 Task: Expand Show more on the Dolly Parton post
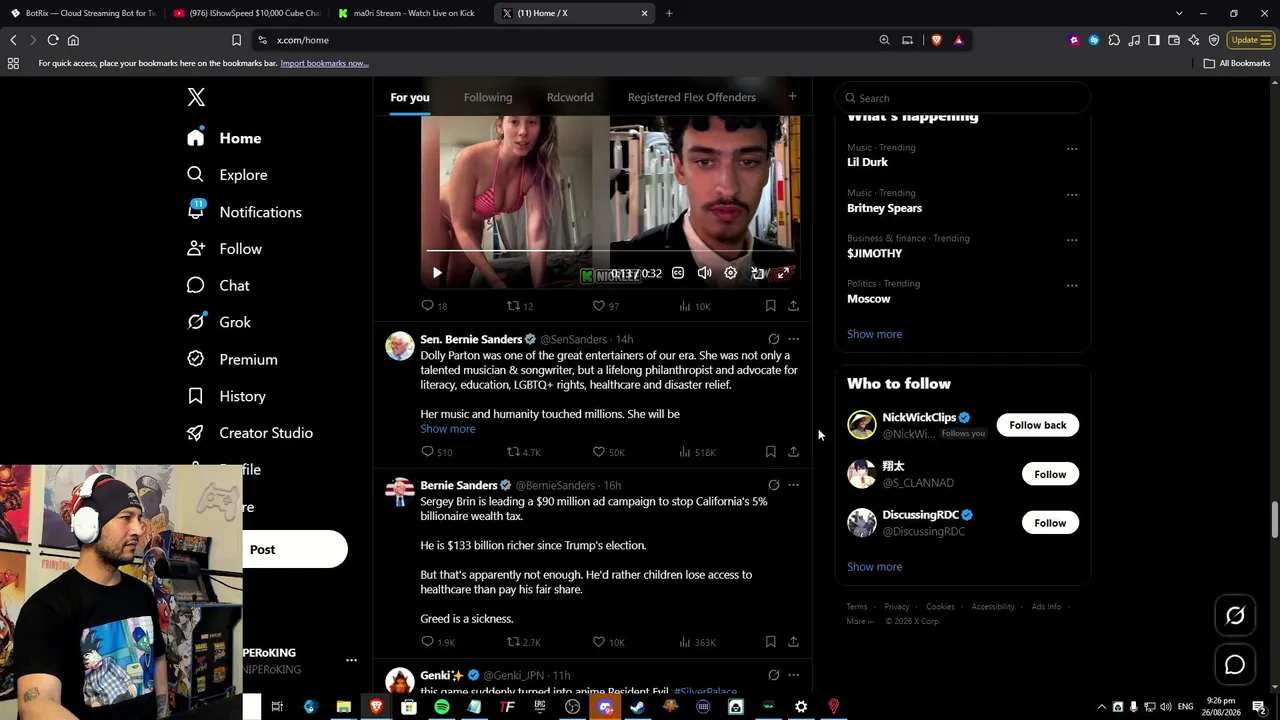448,429
